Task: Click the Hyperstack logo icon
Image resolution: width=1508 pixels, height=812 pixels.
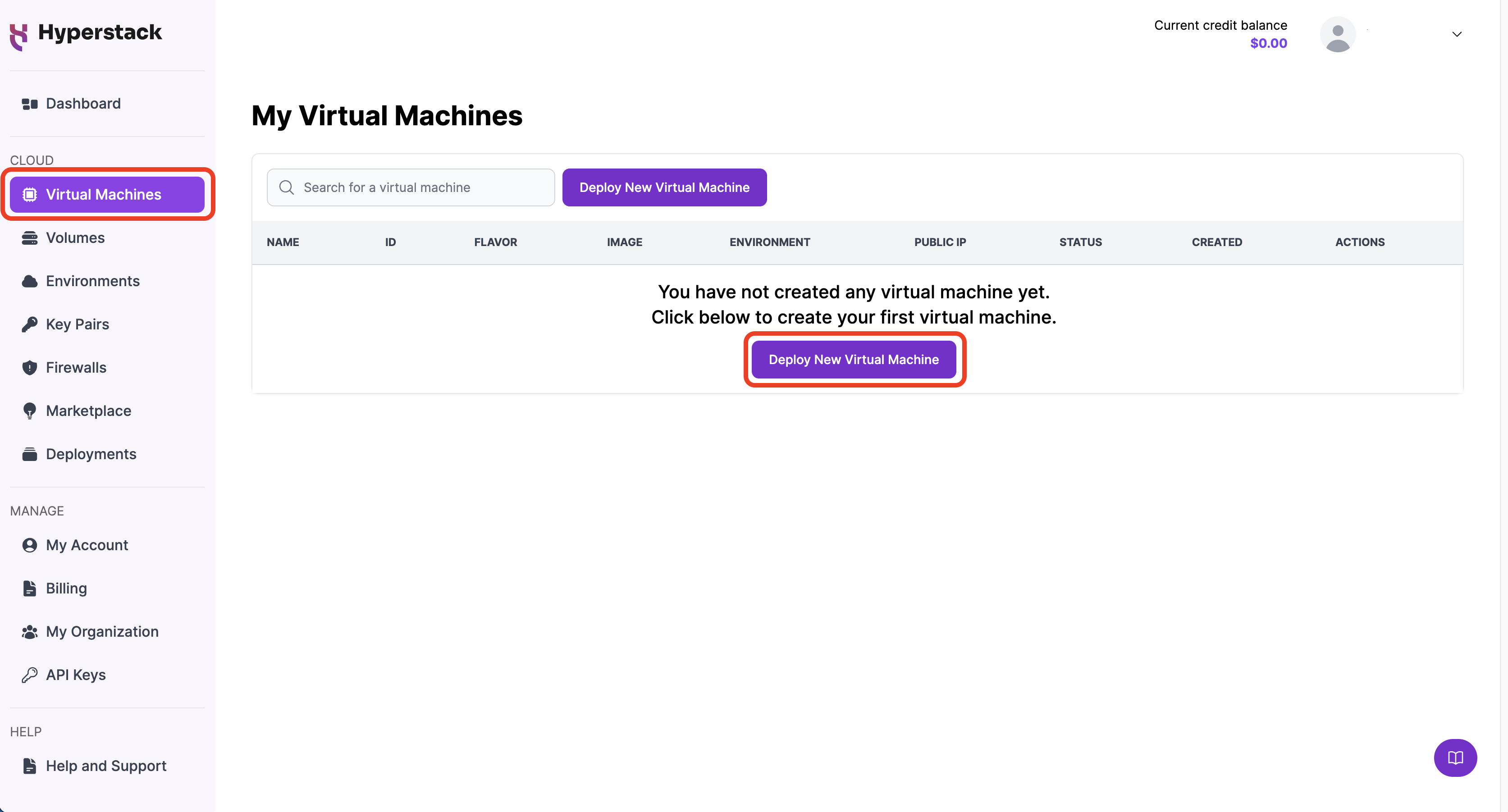Action: 19,37
